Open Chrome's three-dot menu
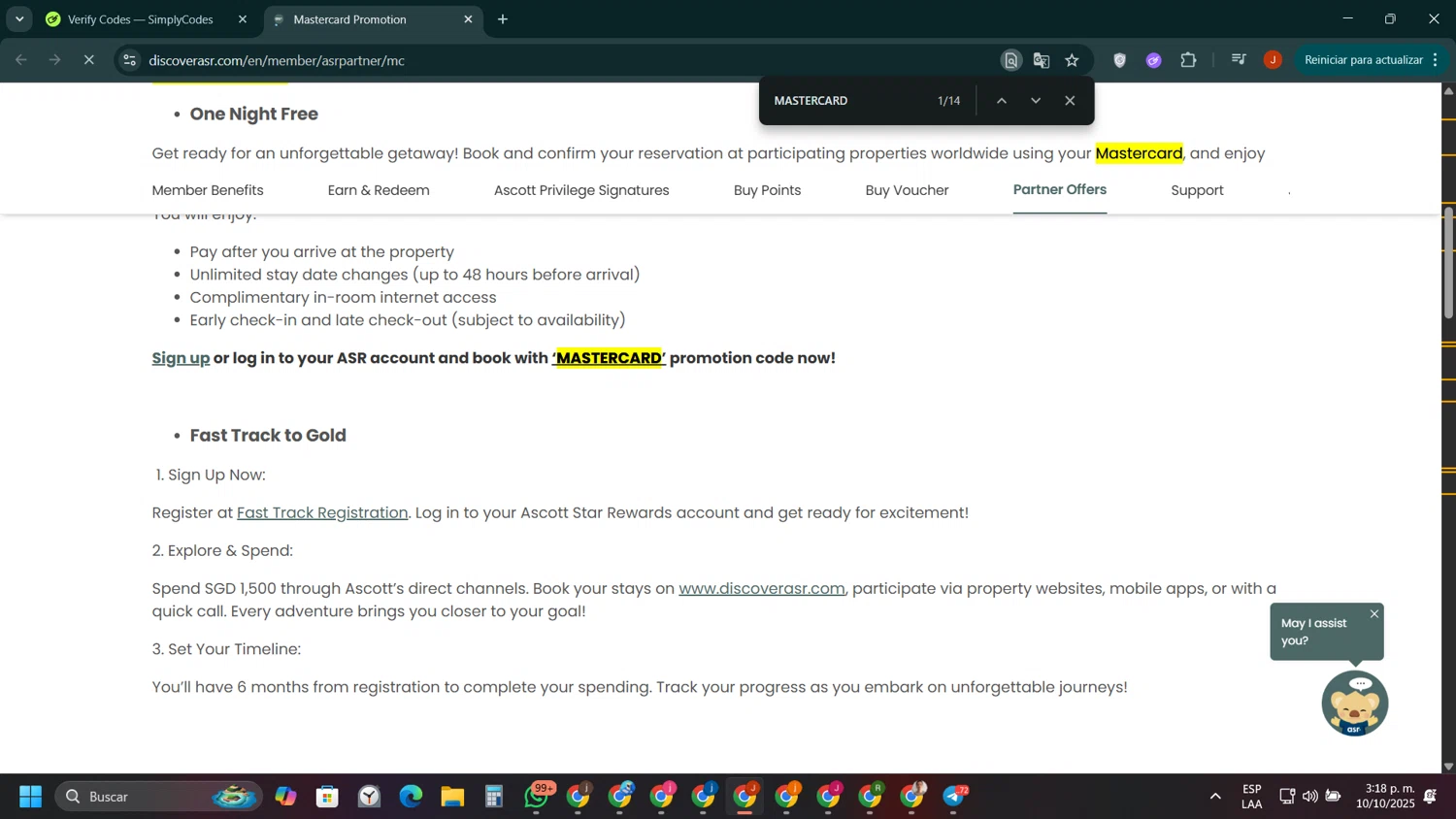Image resolution: width=1456 pixels, height=819 pixels. coord(1436,60)
